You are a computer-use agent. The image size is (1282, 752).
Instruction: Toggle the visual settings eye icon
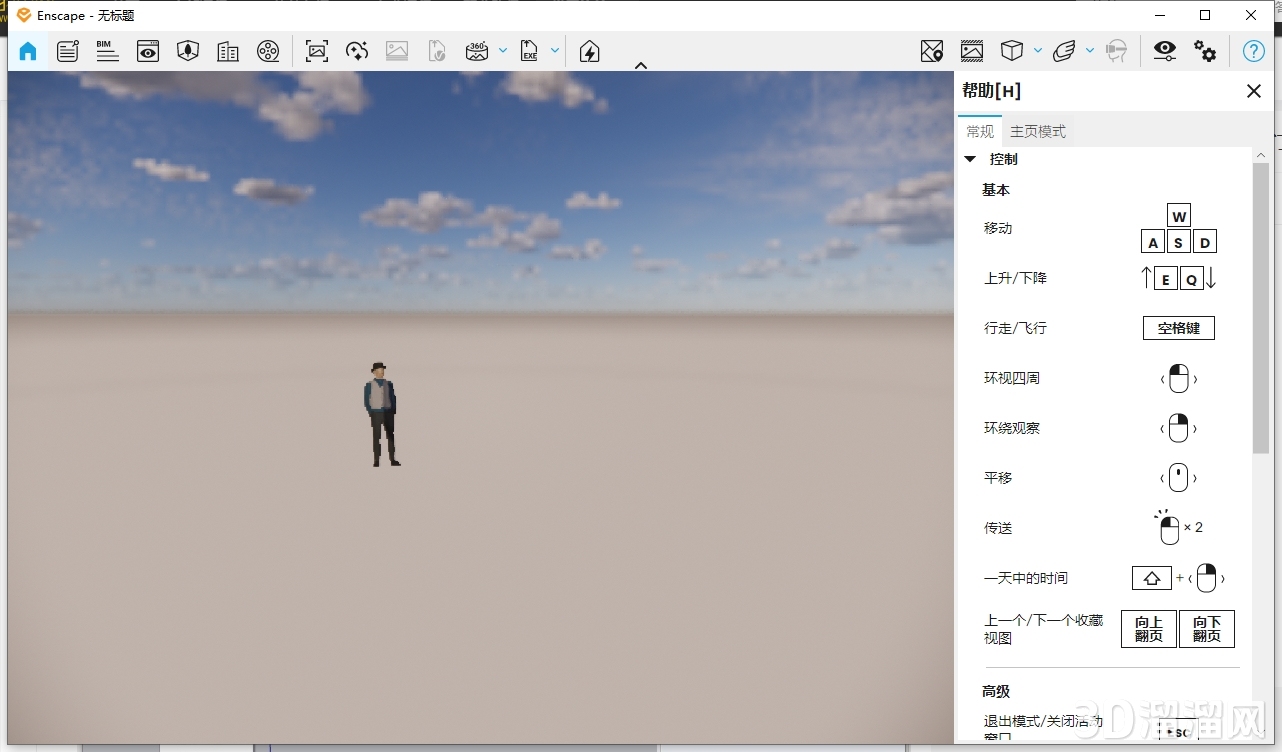pyautogui.click(x=1165, y=51)
